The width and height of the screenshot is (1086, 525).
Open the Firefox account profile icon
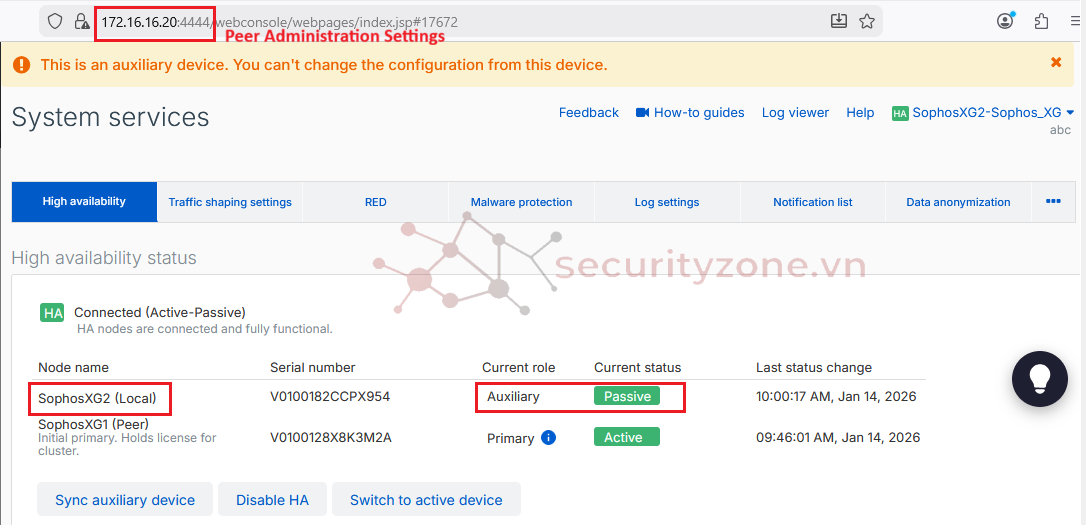point(1005,21)
